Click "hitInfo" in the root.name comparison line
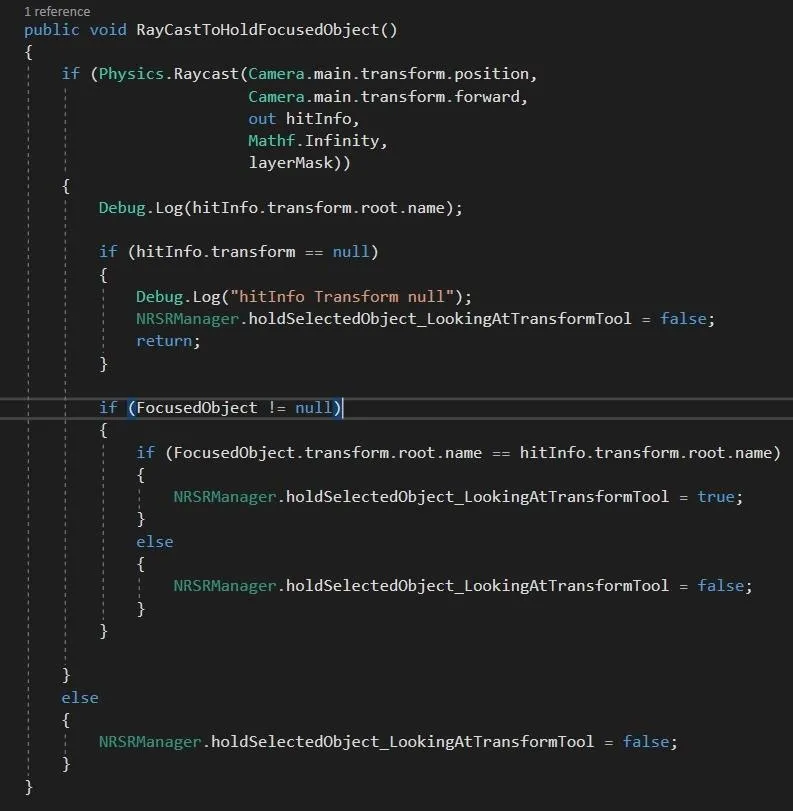Viewport: 793px width, 811px height. 552,453
